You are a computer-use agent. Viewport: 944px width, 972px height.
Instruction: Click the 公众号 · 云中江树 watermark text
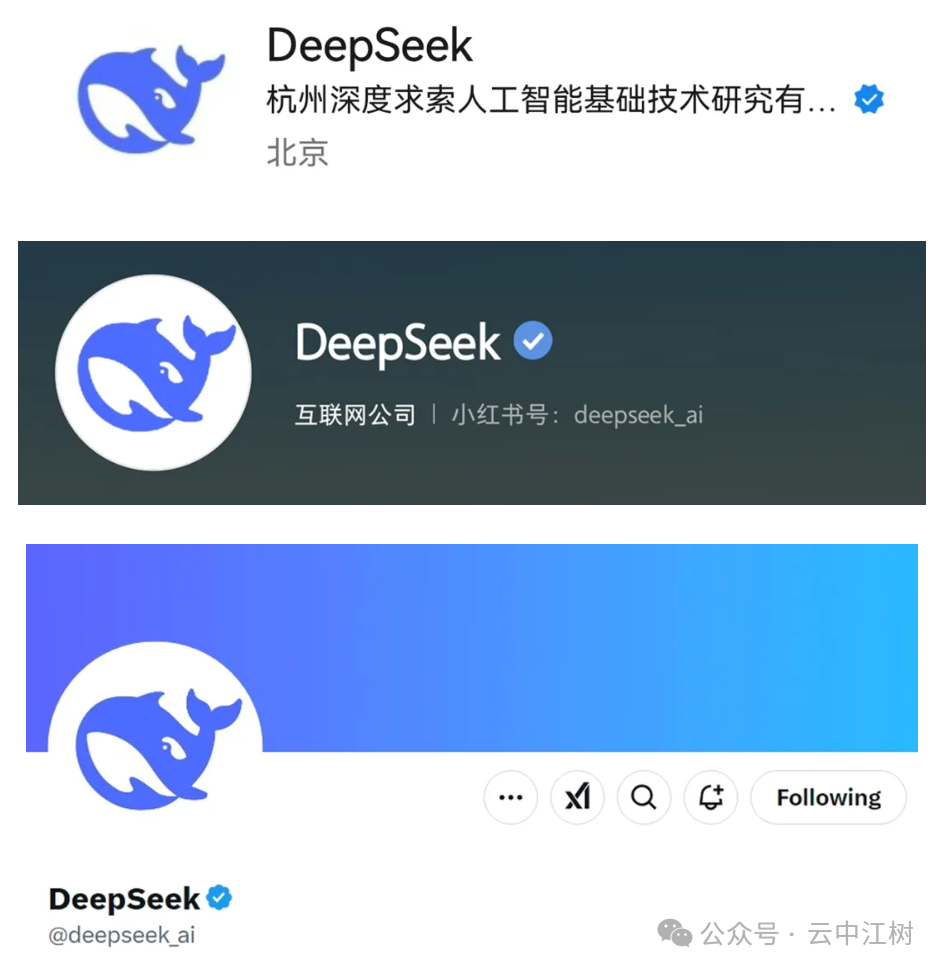[x=807, y=934]
